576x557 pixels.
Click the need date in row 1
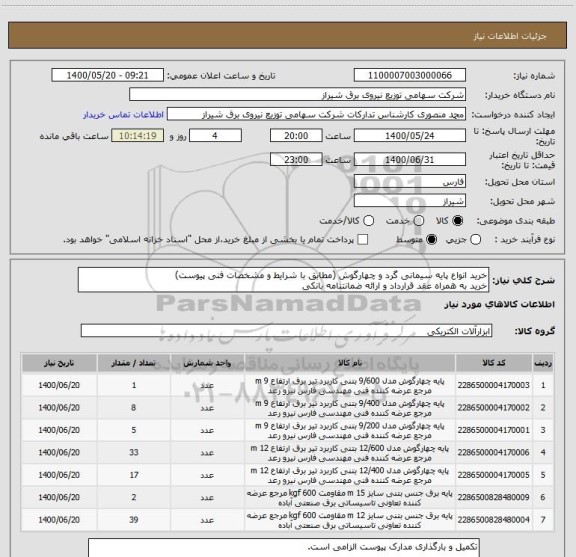tap(59, 385)
